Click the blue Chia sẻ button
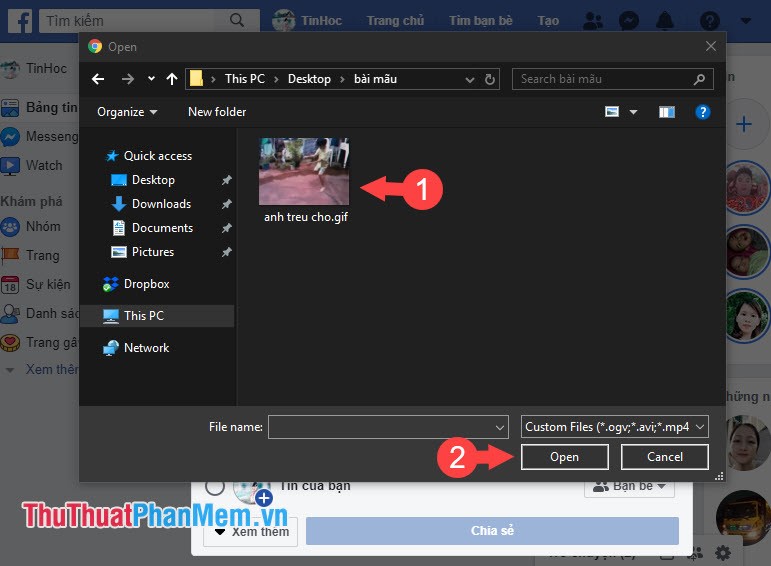Viewport: 771px width, 566px height. (x=492, y=531)
